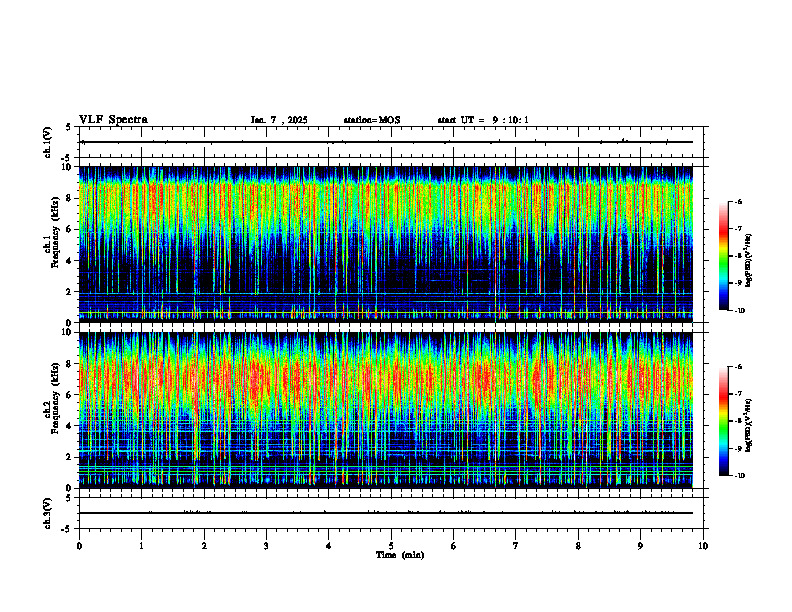The width and height of the screenshot is (792, 612).
Task: Click the "ch.1(V)" waveform axis label
Action: pos(48,142)
